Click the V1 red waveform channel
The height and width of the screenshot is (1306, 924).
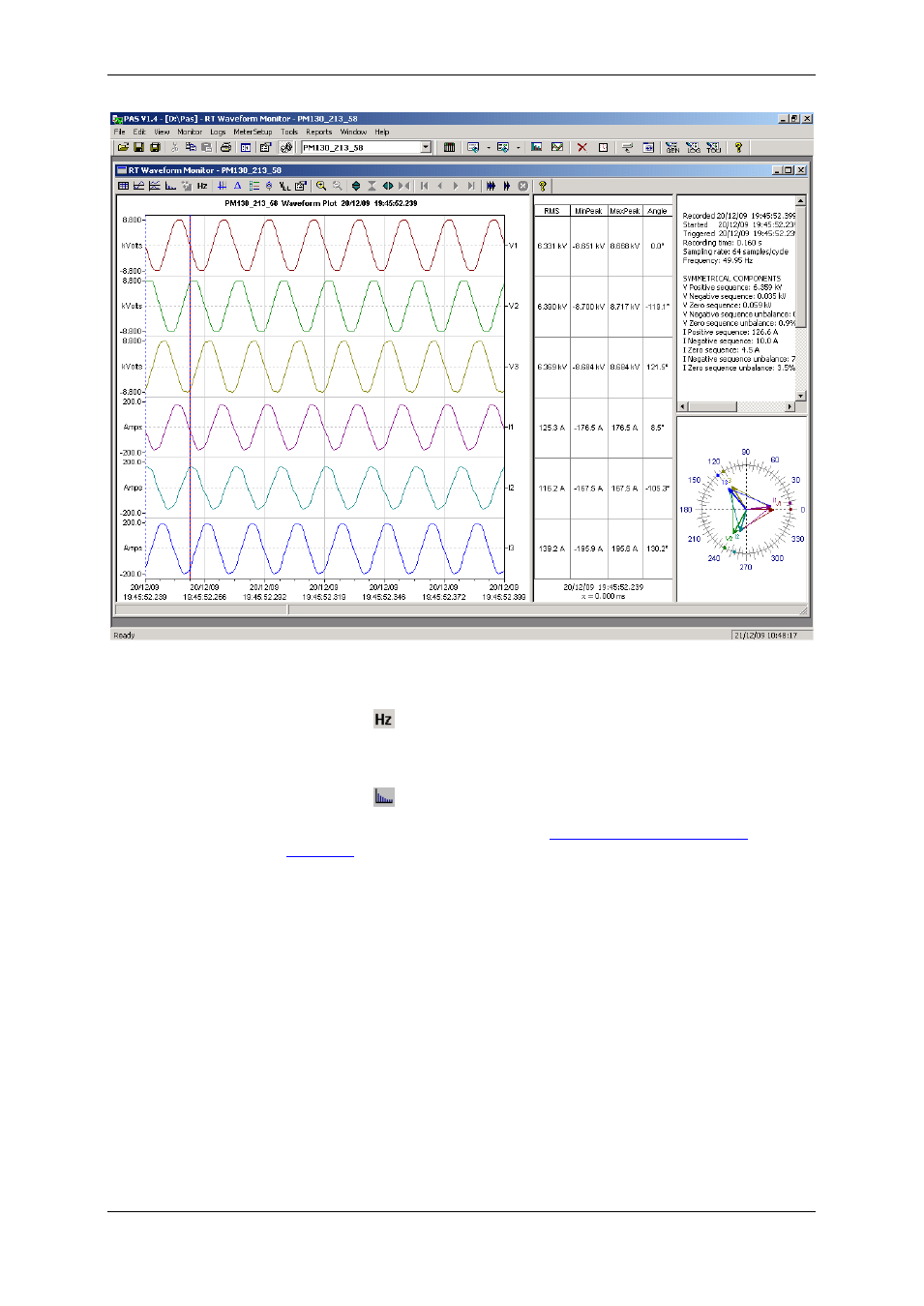(325, 246)
